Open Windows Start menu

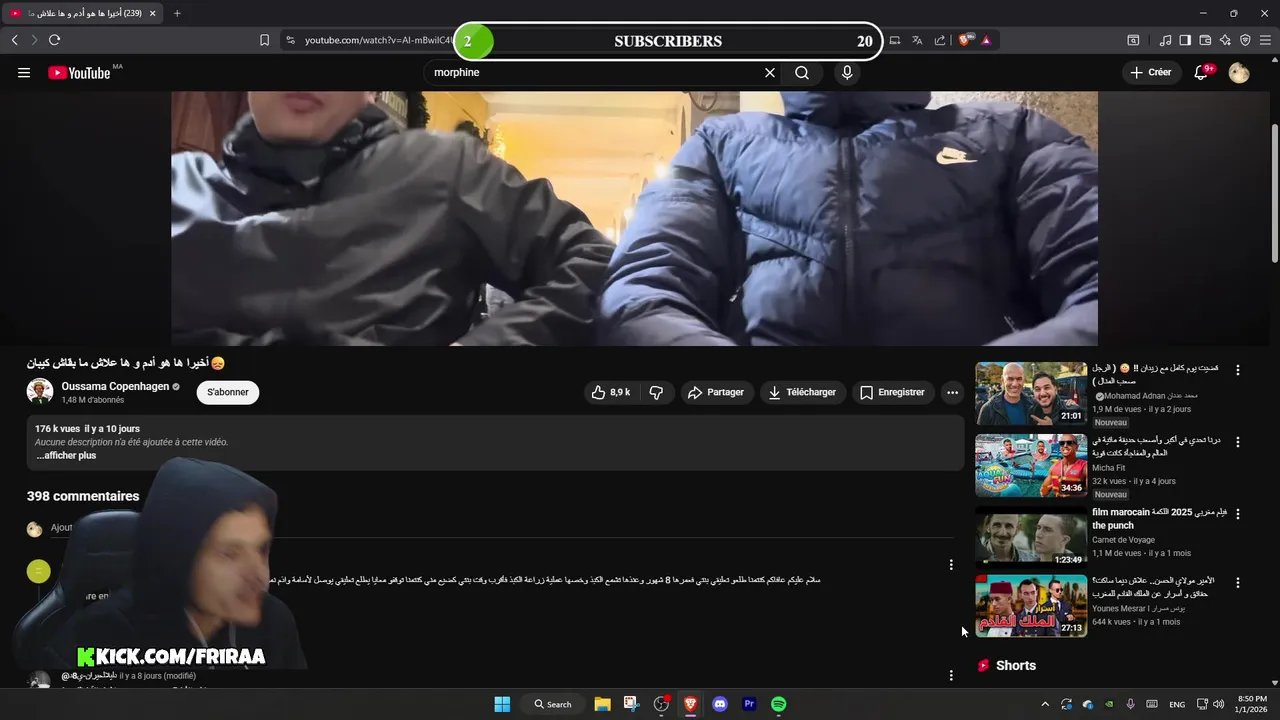coord(502,704)
